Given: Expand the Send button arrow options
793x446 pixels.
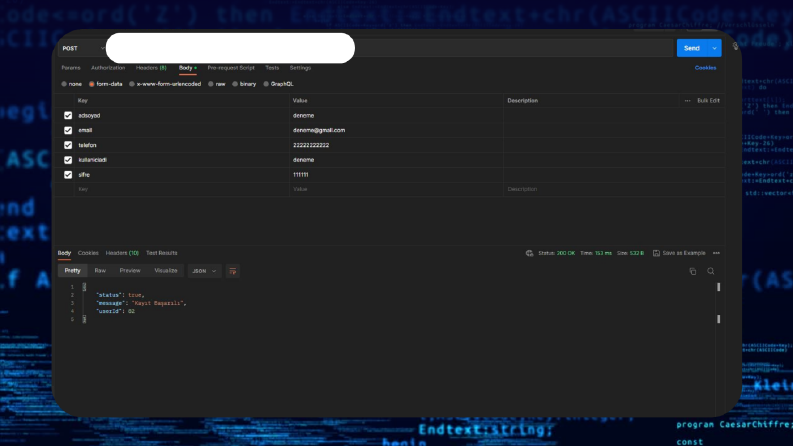Looking at the screenshot, I should pyautogui.click(x=714, y=49).
